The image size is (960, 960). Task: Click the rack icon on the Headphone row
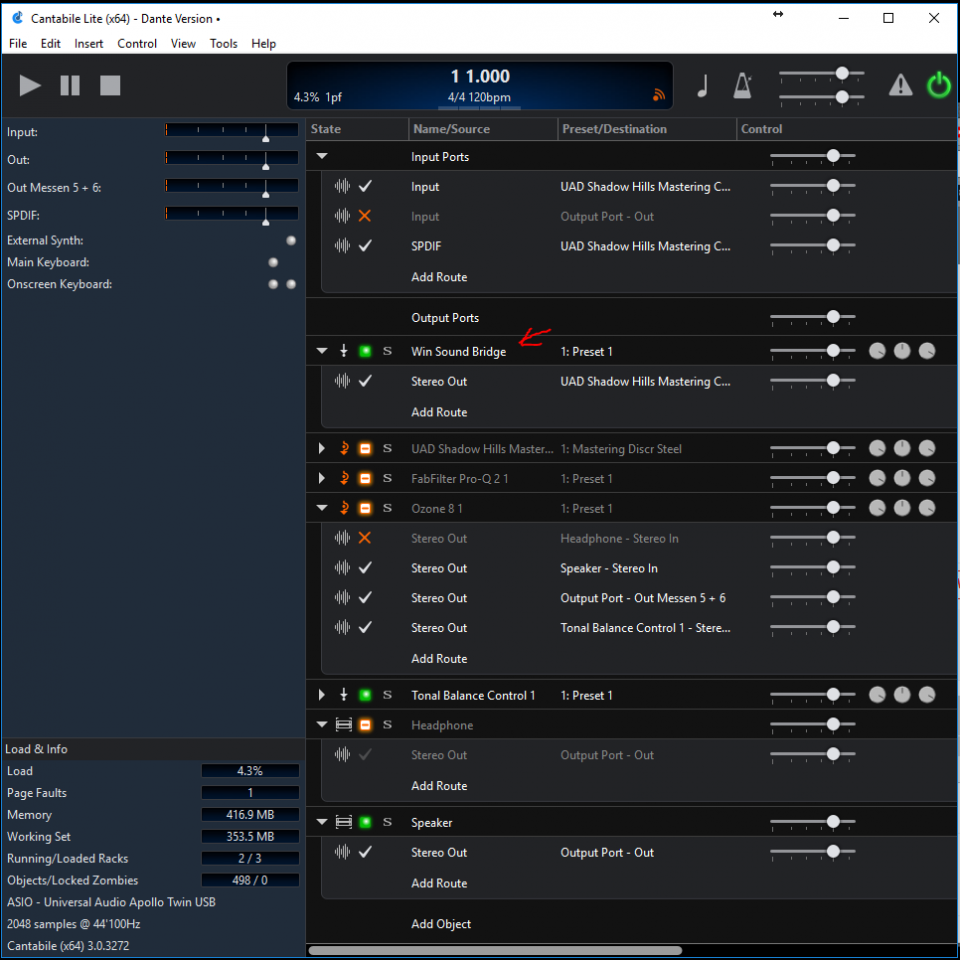pyautogui.click(x=343, y=725)
